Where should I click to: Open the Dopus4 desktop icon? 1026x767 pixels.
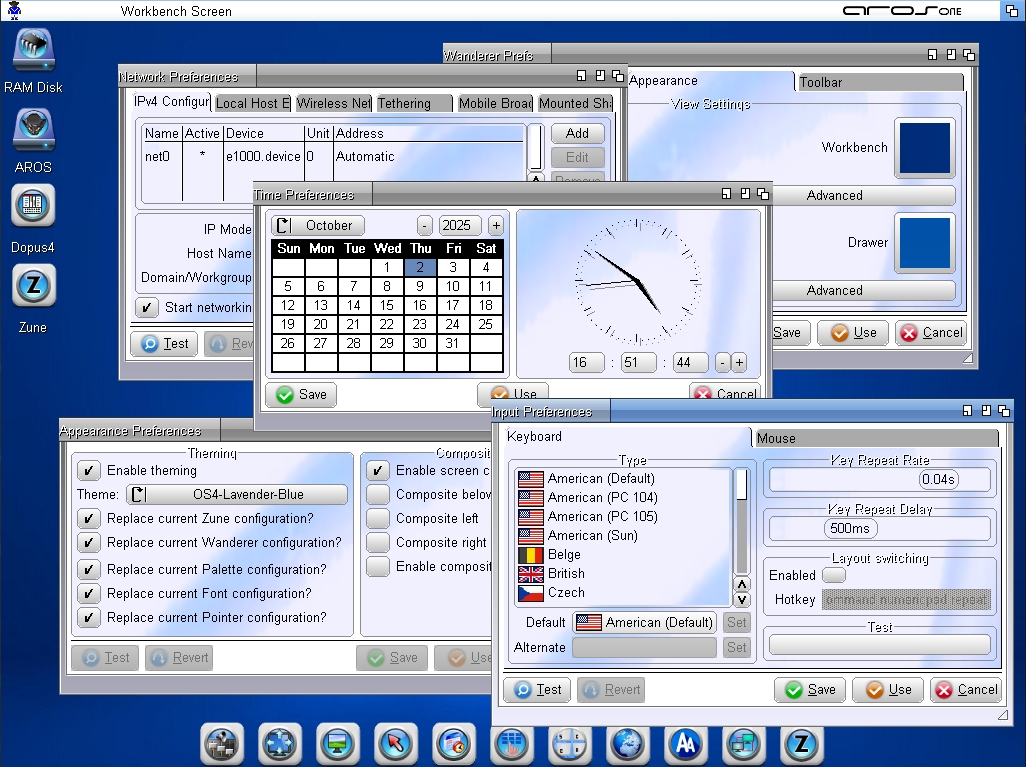(33, 208)
